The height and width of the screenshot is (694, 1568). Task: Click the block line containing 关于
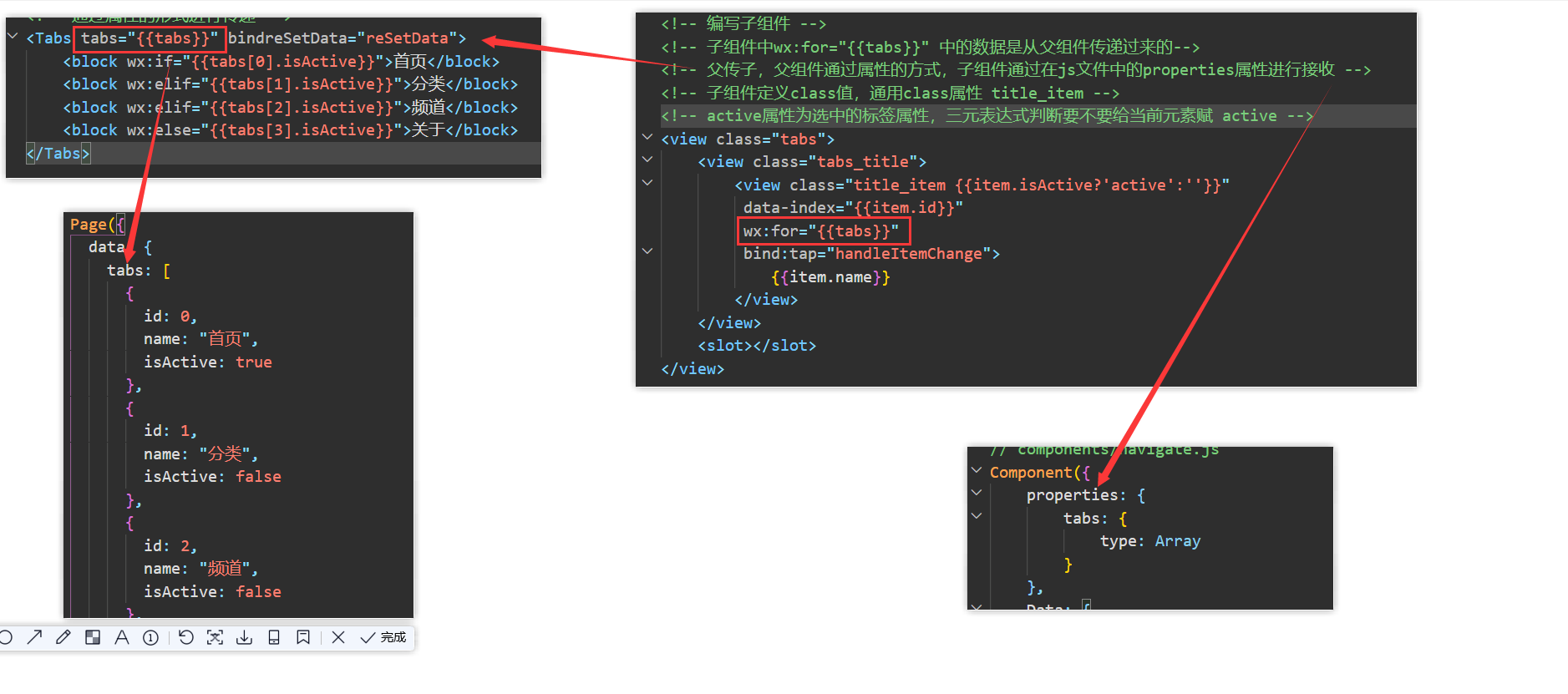pos(290,130)
